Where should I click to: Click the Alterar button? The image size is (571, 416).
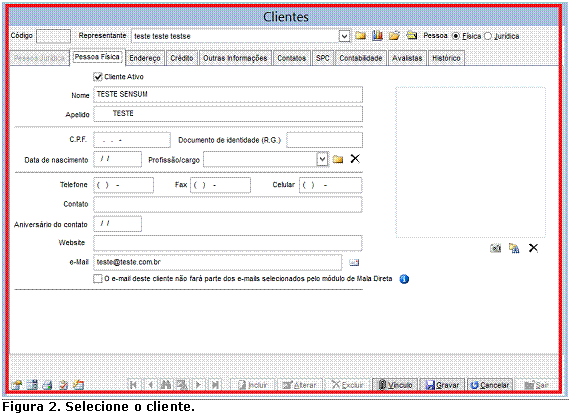coord(300,385)
